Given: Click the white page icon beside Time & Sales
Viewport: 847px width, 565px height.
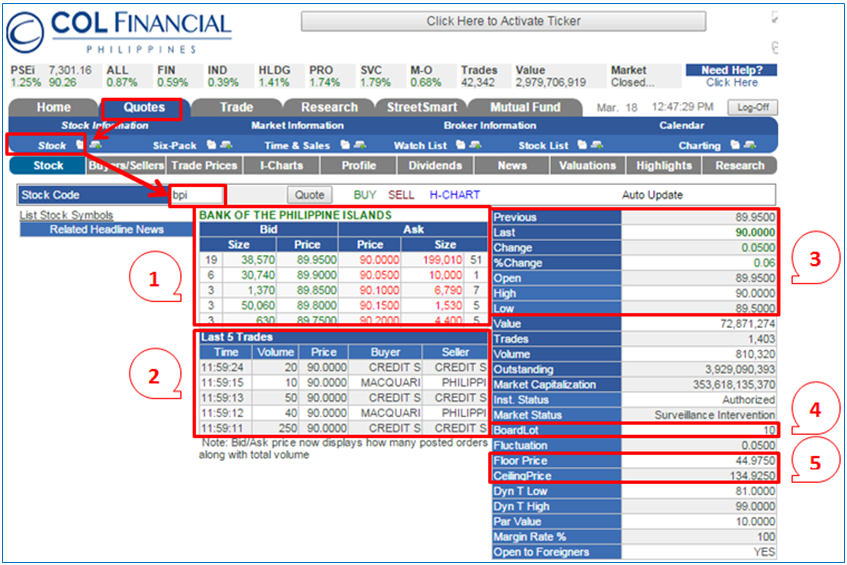Looking at the screenshot, I should pyautogui.click(x=345, y=145).
